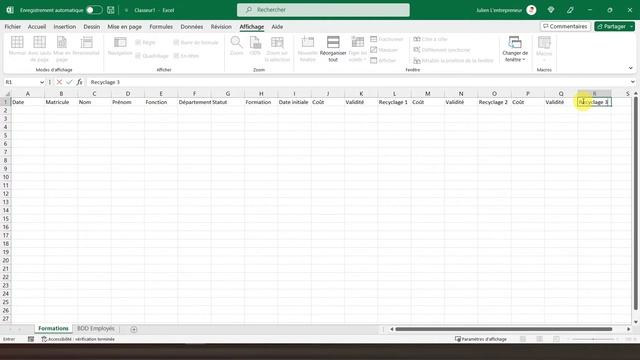Open the Navigation pane icon
This screenshot has width=640, height=360.
(120, 42)
